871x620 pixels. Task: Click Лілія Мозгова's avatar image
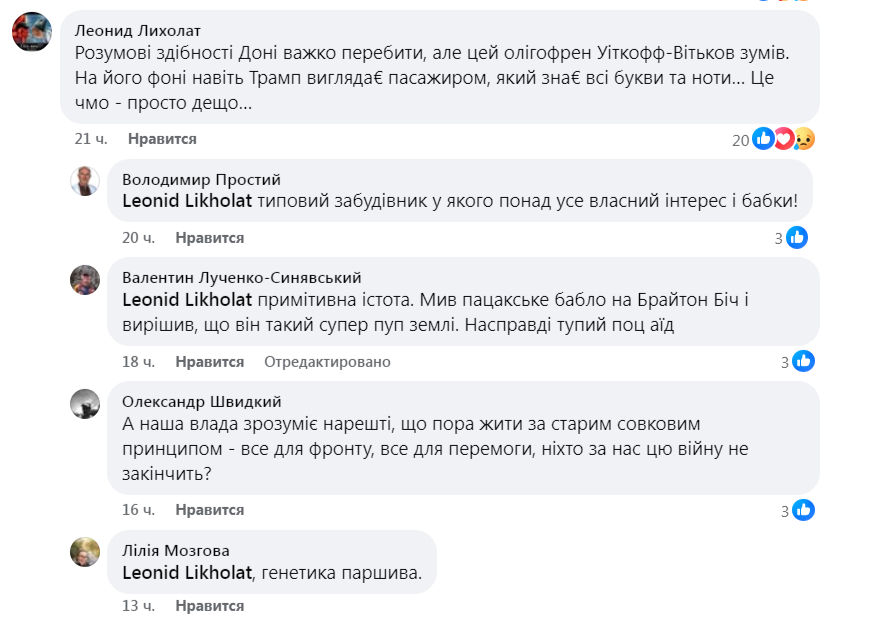pos(85,551)
